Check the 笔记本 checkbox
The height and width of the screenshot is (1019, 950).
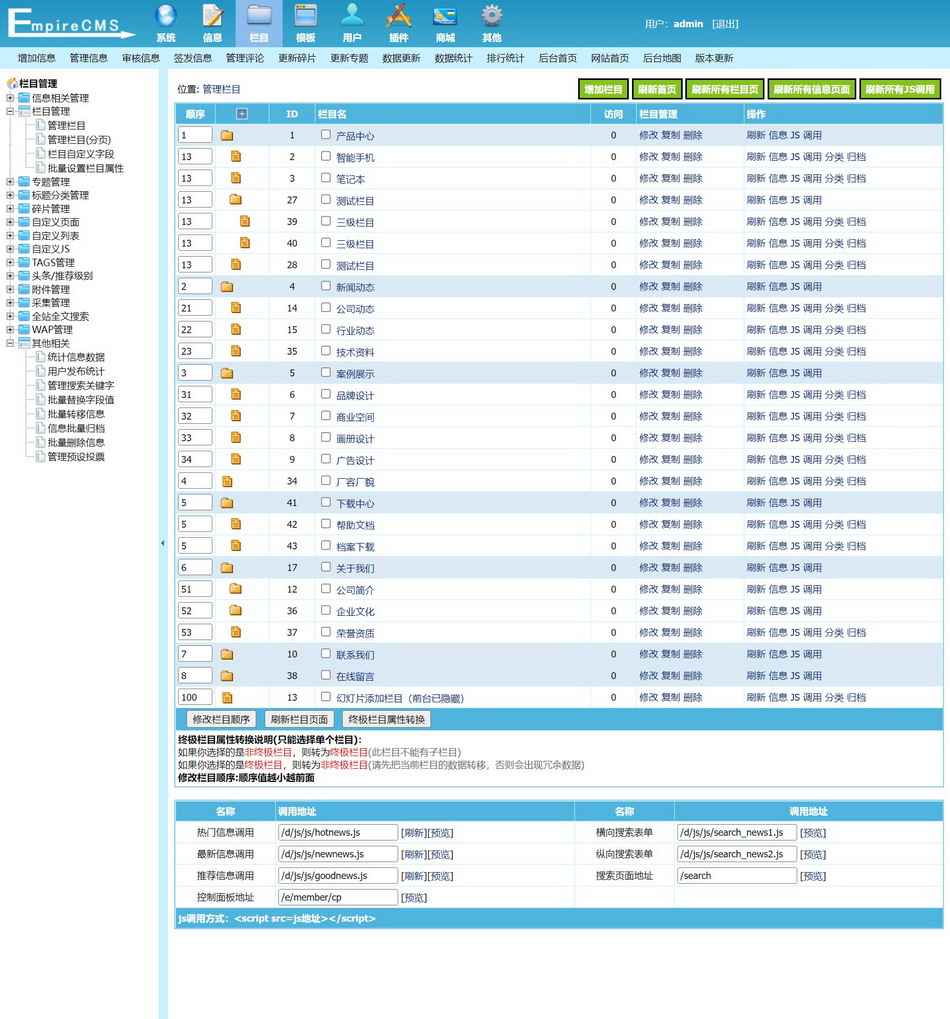tap(326, 177)
